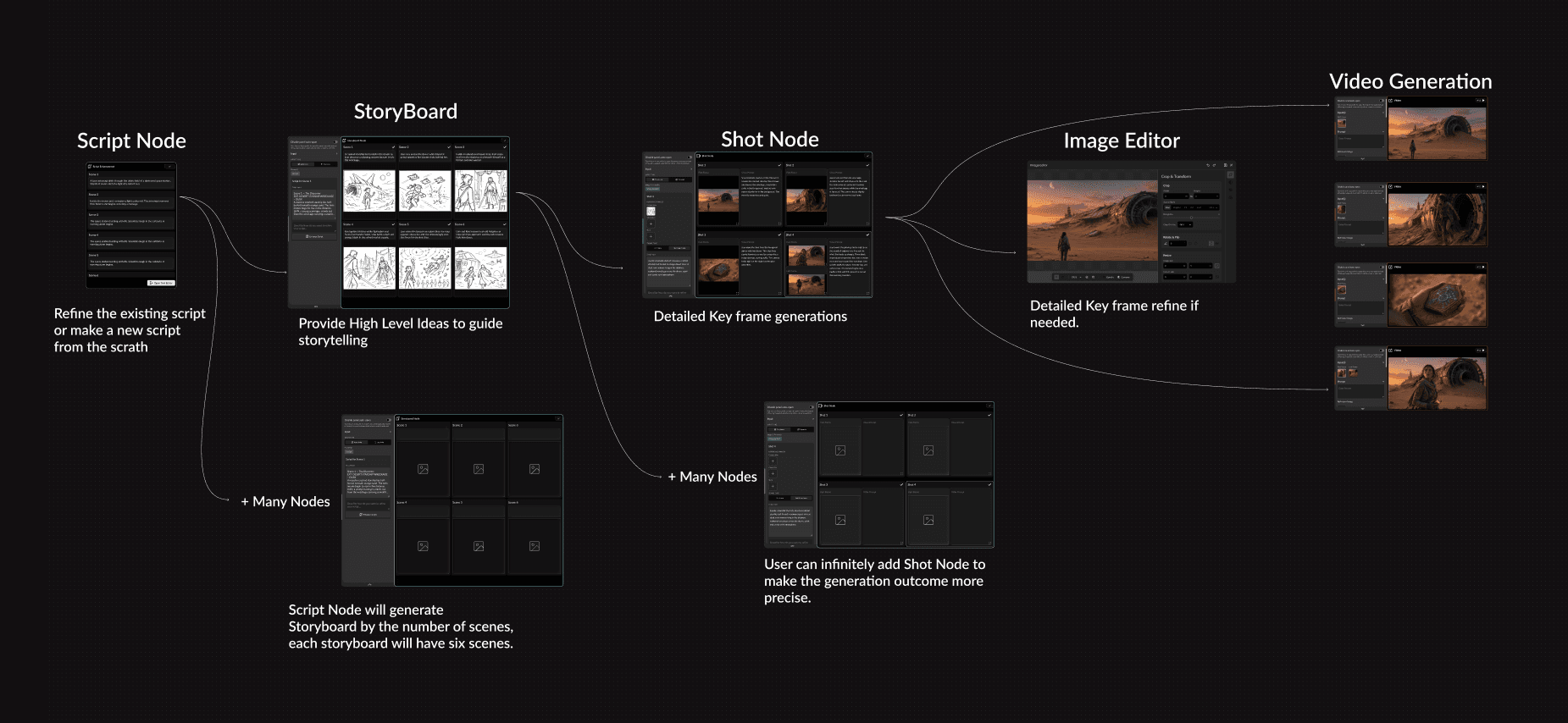1568x723 pixels.
Task: Toggle the switch atop top StoryBoard sidebar
Action: [335, 142]
